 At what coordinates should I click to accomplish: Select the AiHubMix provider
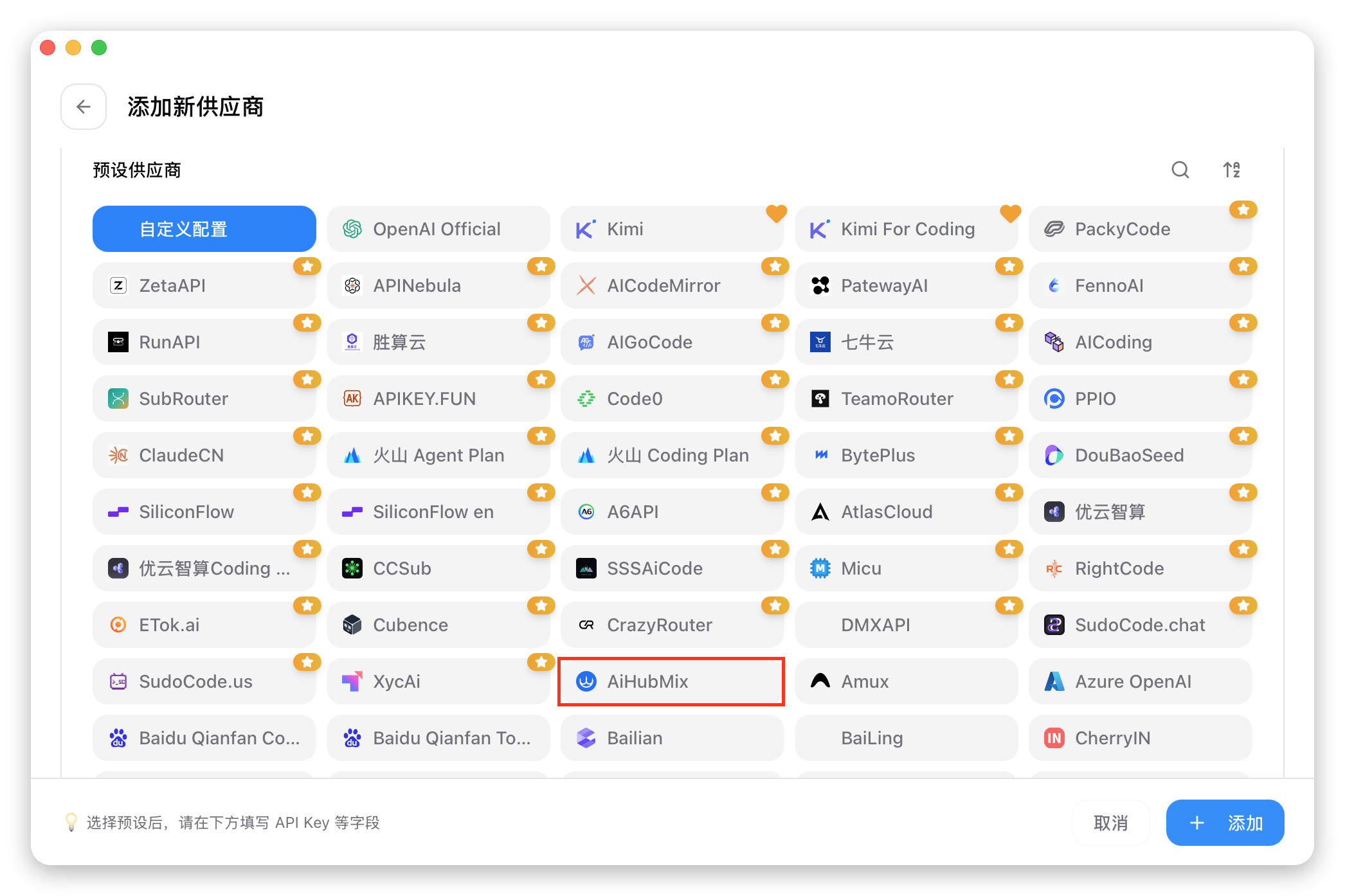click(672, 681)
